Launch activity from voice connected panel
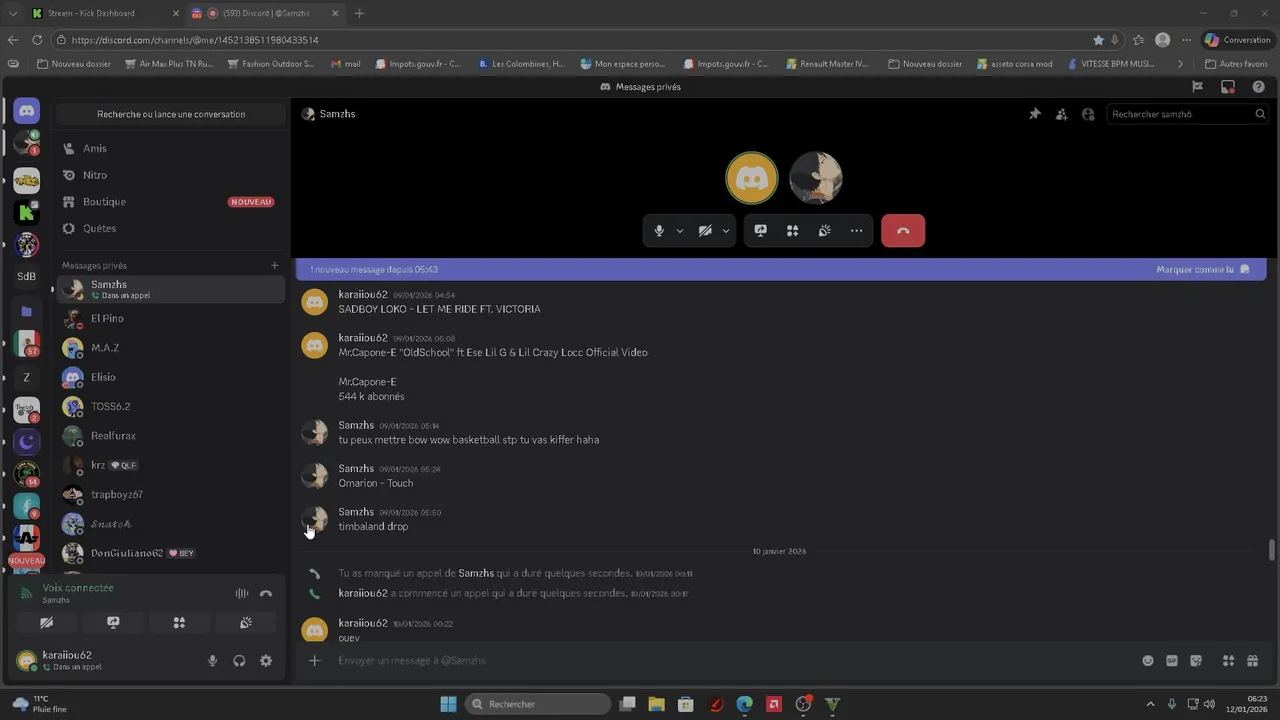 click(179, 622)
